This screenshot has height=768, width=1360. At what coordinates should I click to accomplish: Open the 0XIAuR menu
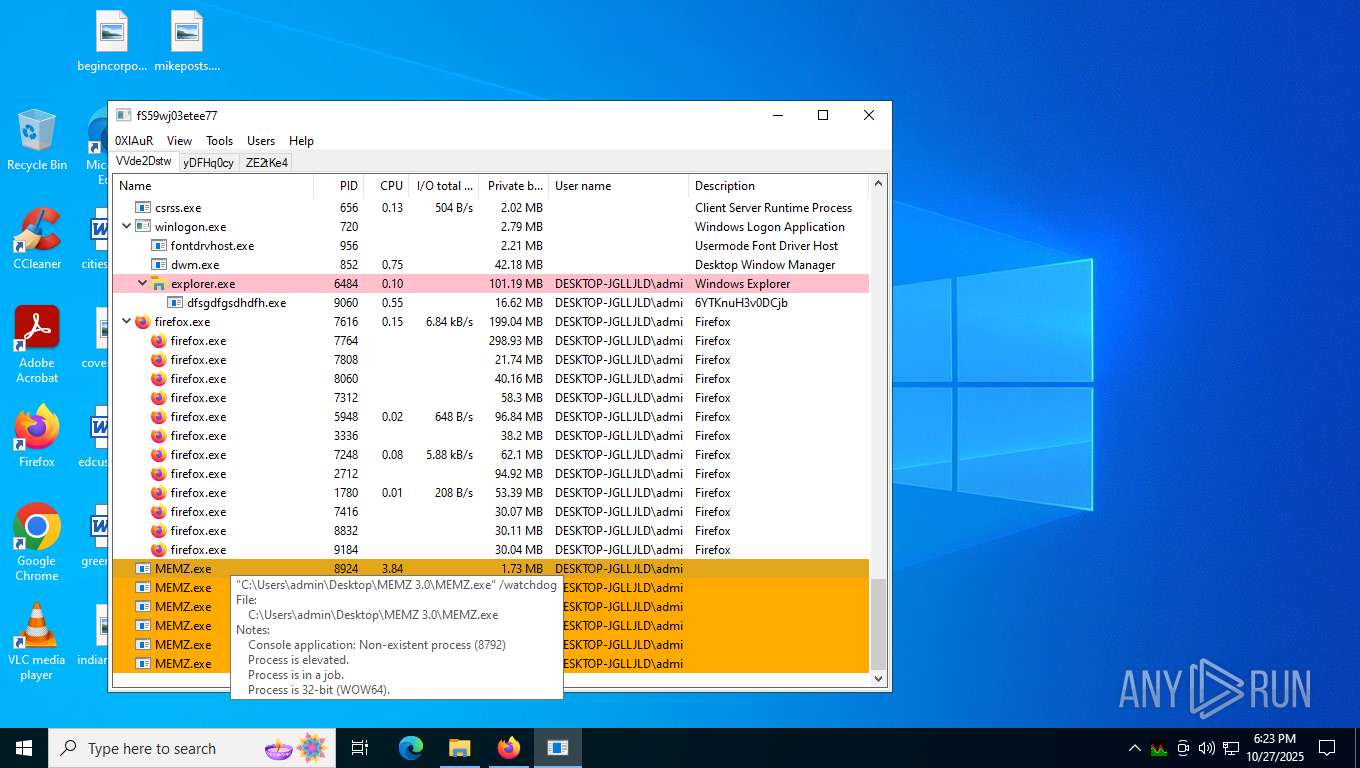(x=134, y=141)
